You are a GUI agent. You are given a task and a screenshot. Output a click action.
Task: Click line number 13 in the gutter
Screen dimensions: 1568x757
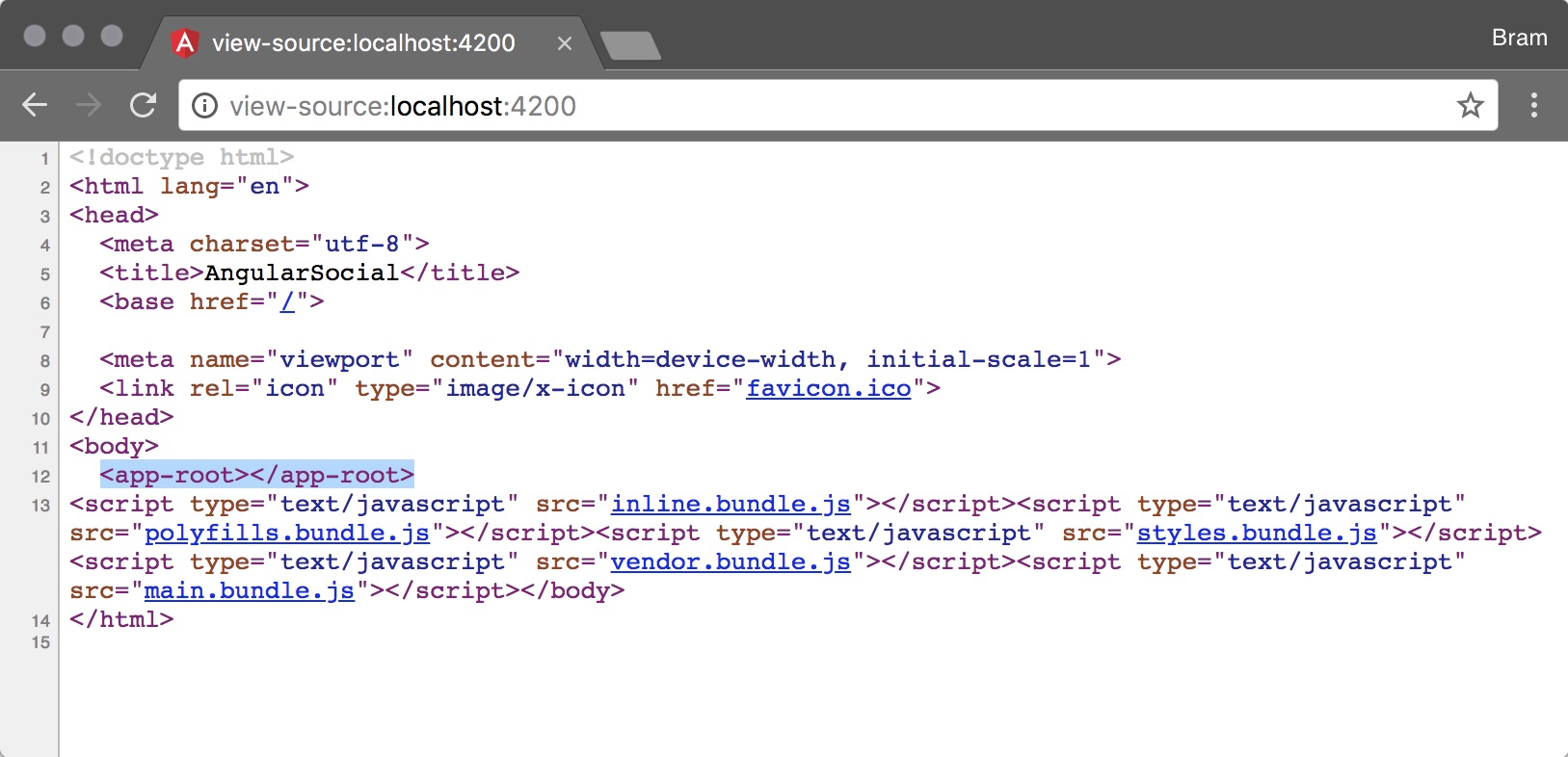[40, 506]
